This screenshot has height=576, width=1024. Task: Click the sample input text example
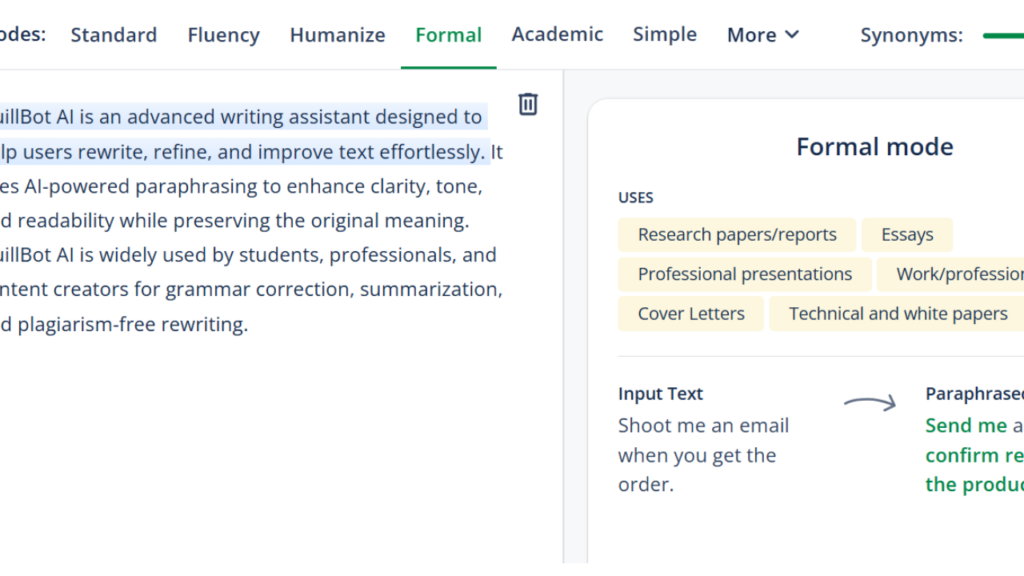(x=703, y=455)
